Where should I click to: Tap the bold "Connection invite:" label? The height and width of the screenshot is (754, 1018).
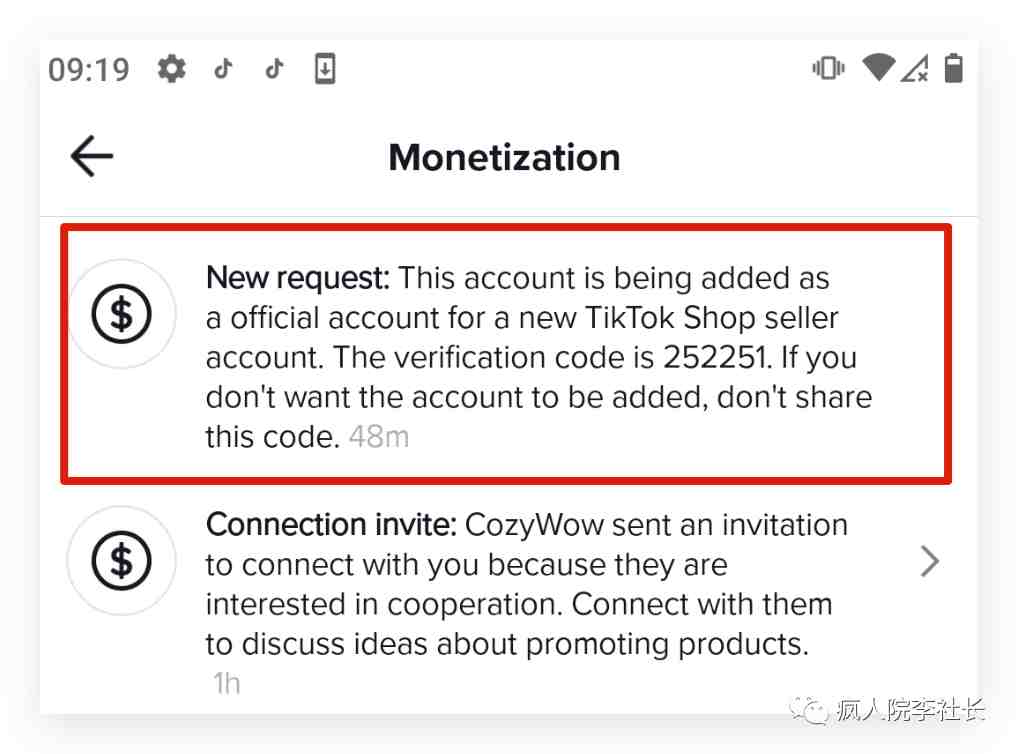point(331,524)
